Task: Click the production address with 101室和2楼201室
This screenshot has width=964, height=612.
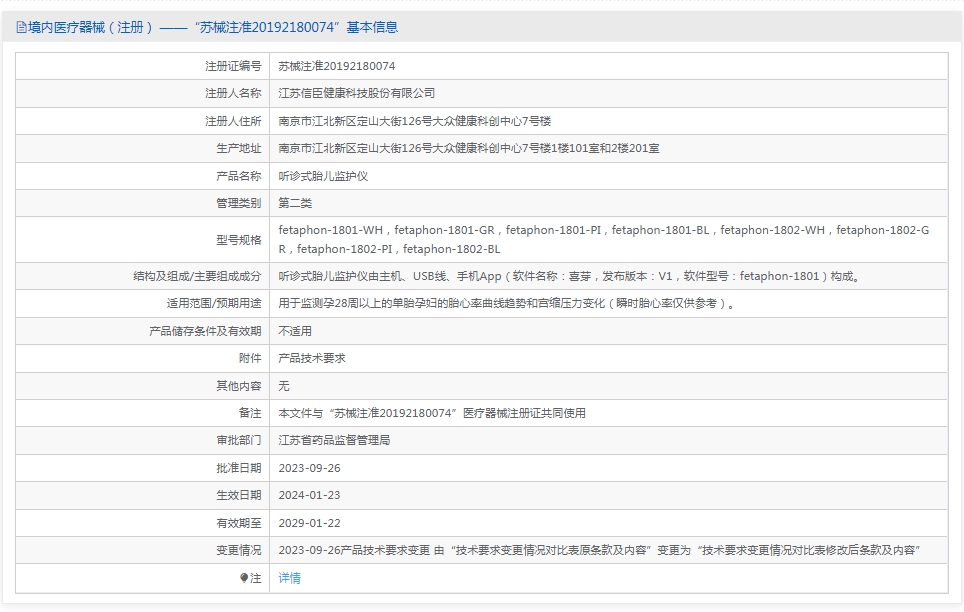Action: click(469, 148)
